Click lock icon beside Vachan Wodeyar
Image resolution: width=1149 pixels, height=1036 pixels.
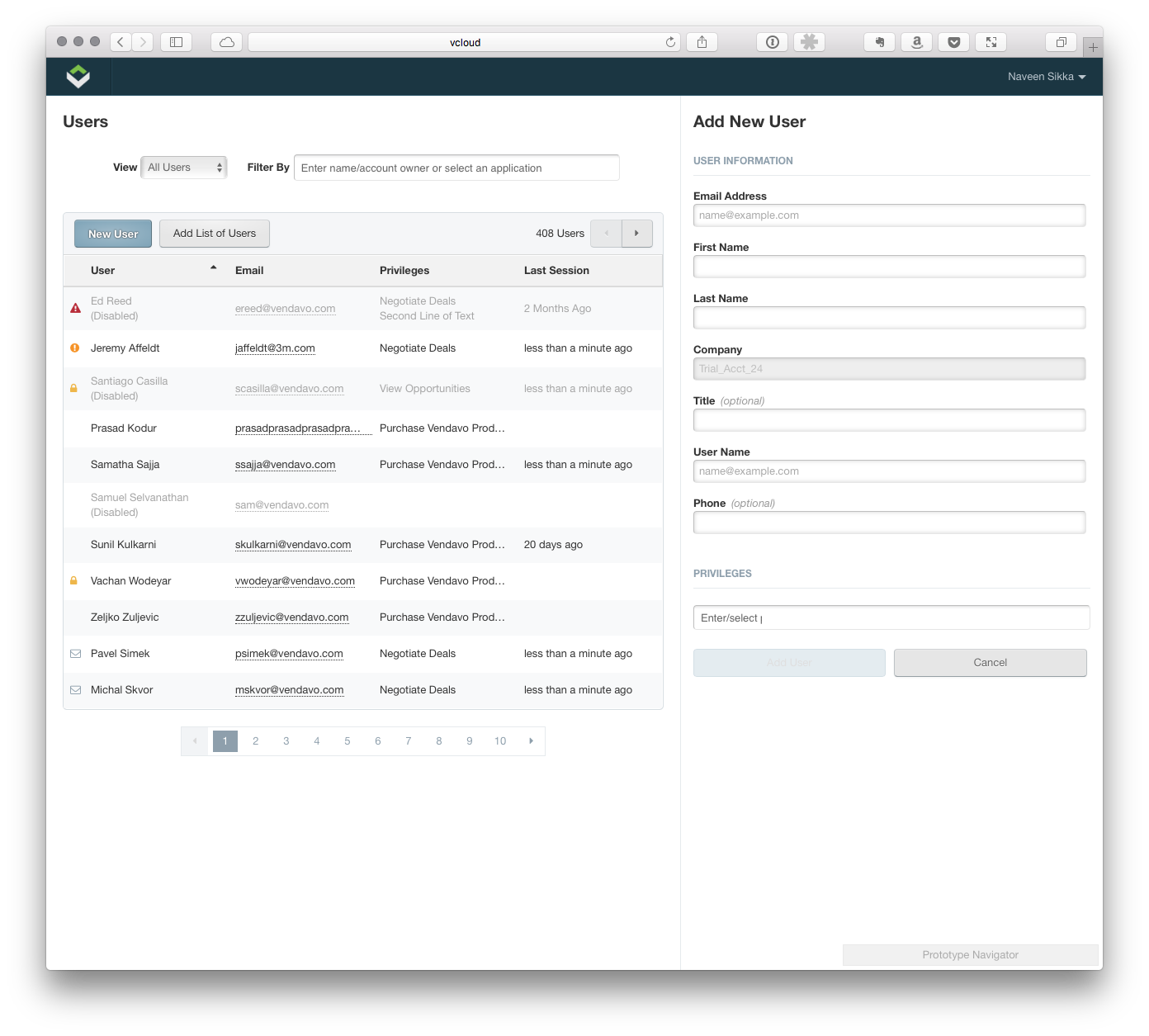tap(73, 581)
